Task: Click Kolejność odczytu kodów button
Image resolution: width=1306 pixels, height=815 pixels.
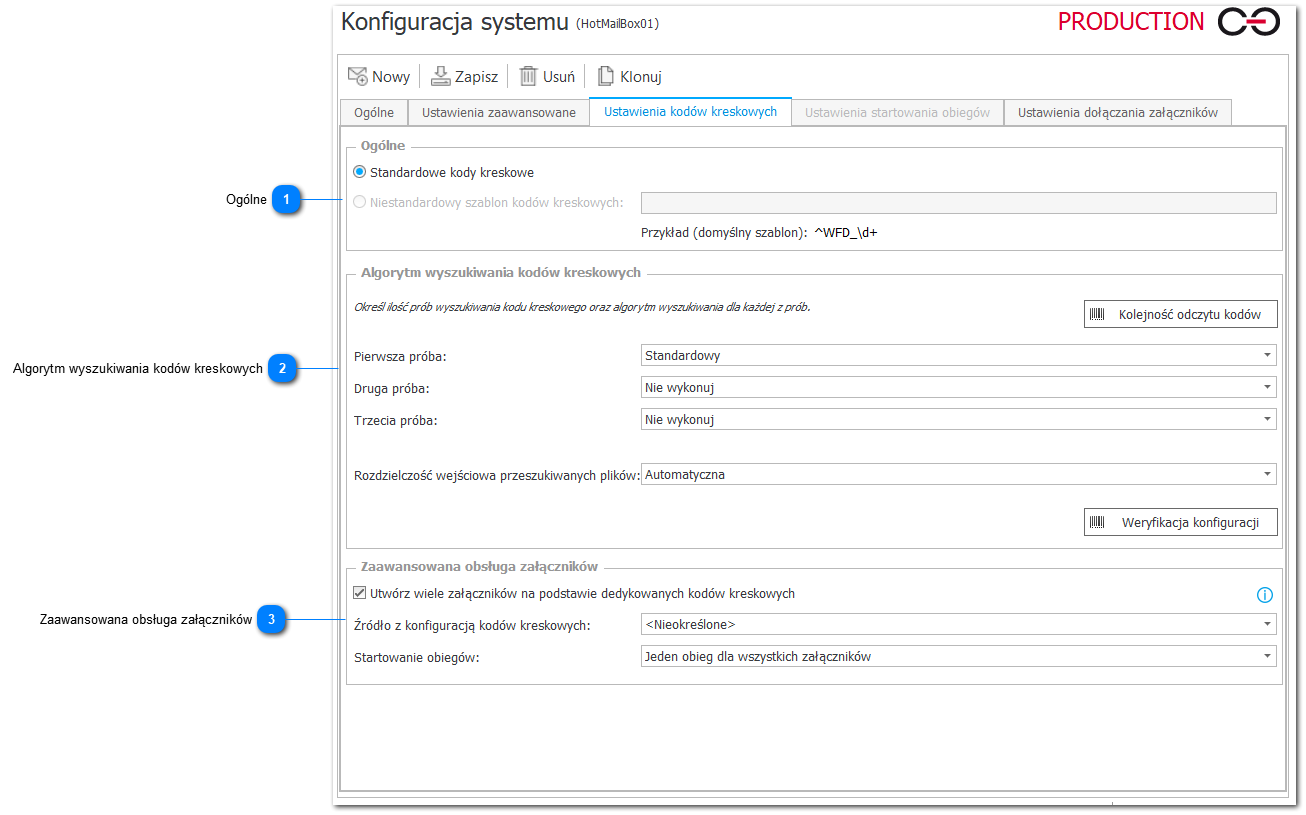Action: (1180, 314)
